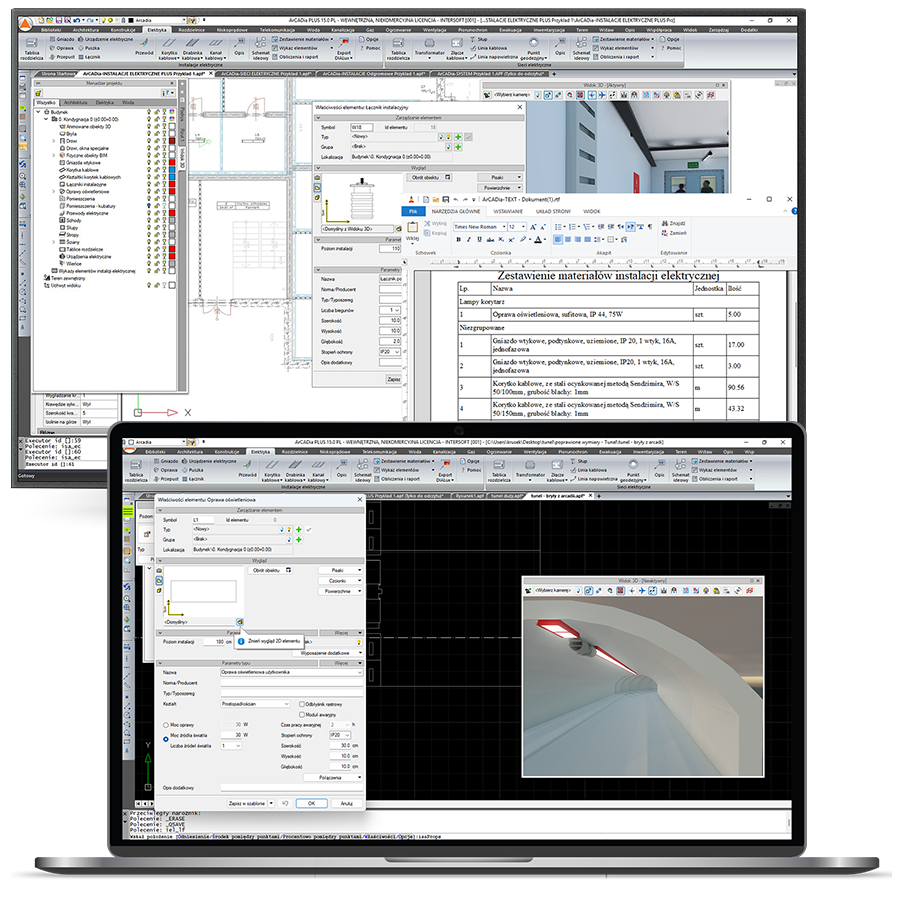Screen dimensions: 900x900
Task: Click Obliczenia i raport in monitor Instalacje elektryczne group
Action: point(295,57)
